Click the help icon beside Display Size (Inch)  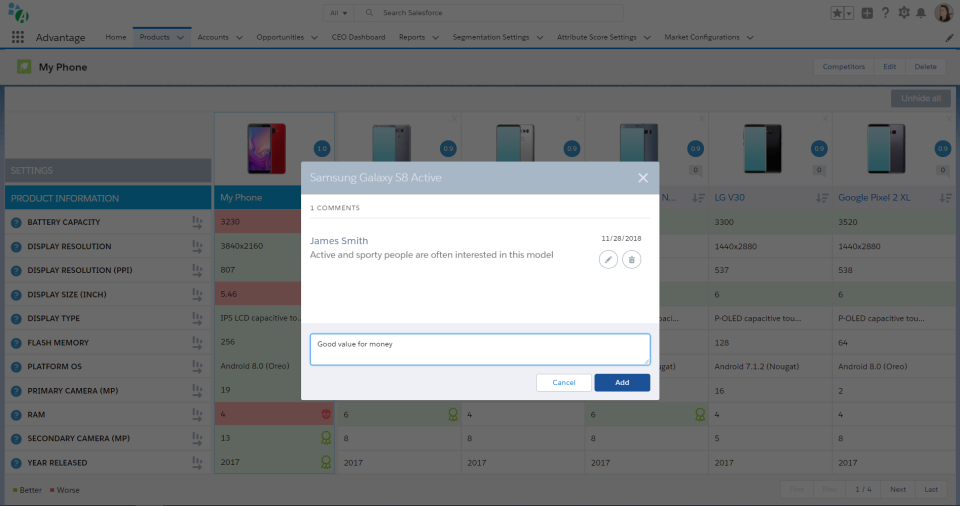click(x=17, y=295)
